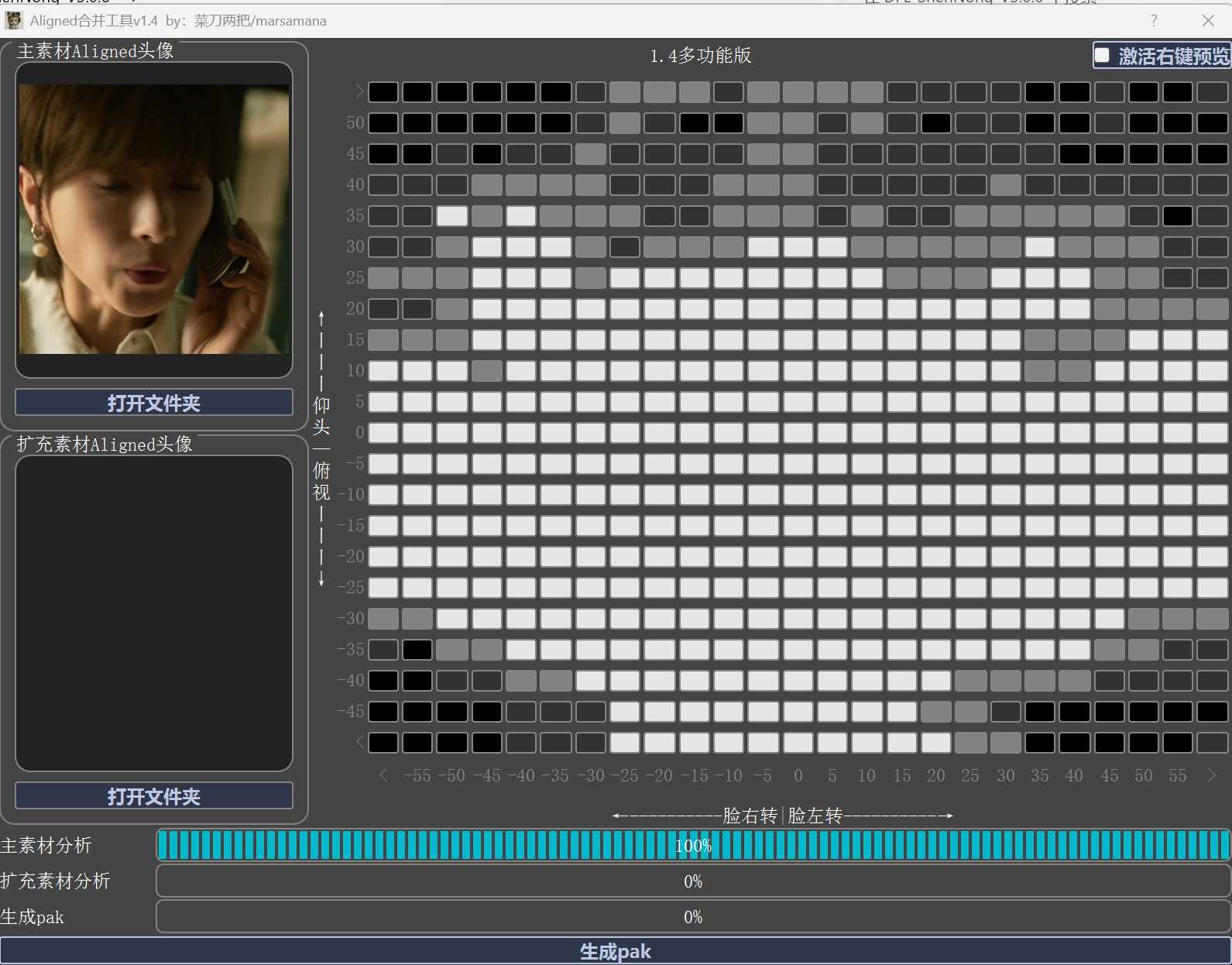Click the left arrow at start of yaw axis
The image size is (1232, 965).
383,775
